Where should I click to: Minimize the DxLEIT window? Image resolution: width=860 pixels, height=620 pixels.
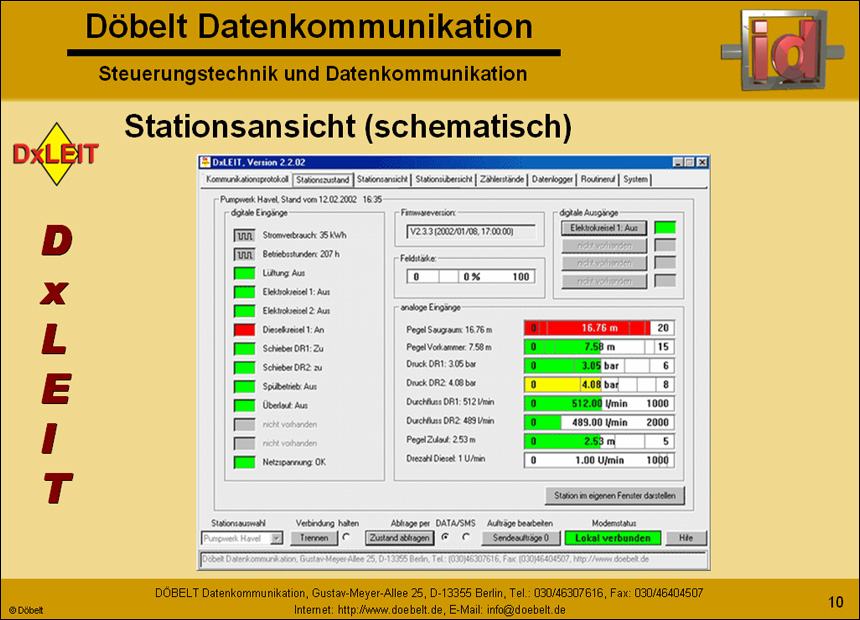pos(678,162)
